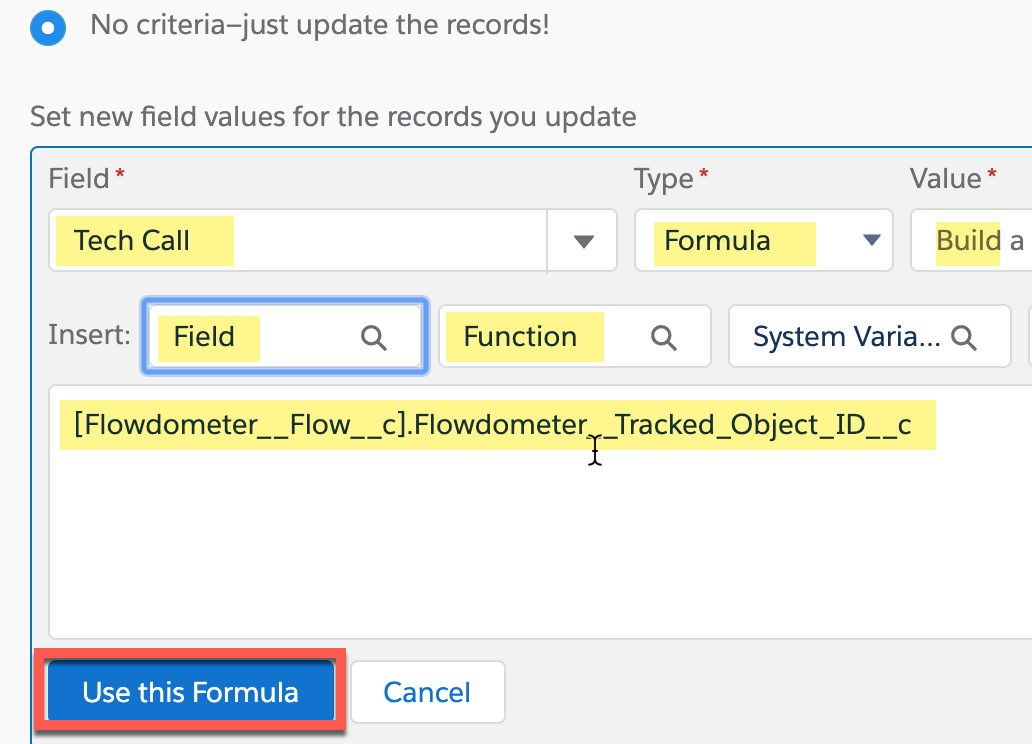This screenshot has width=1032, height=744.
Task: Click the System Variable magnifier icon
Action: [964, 338]
